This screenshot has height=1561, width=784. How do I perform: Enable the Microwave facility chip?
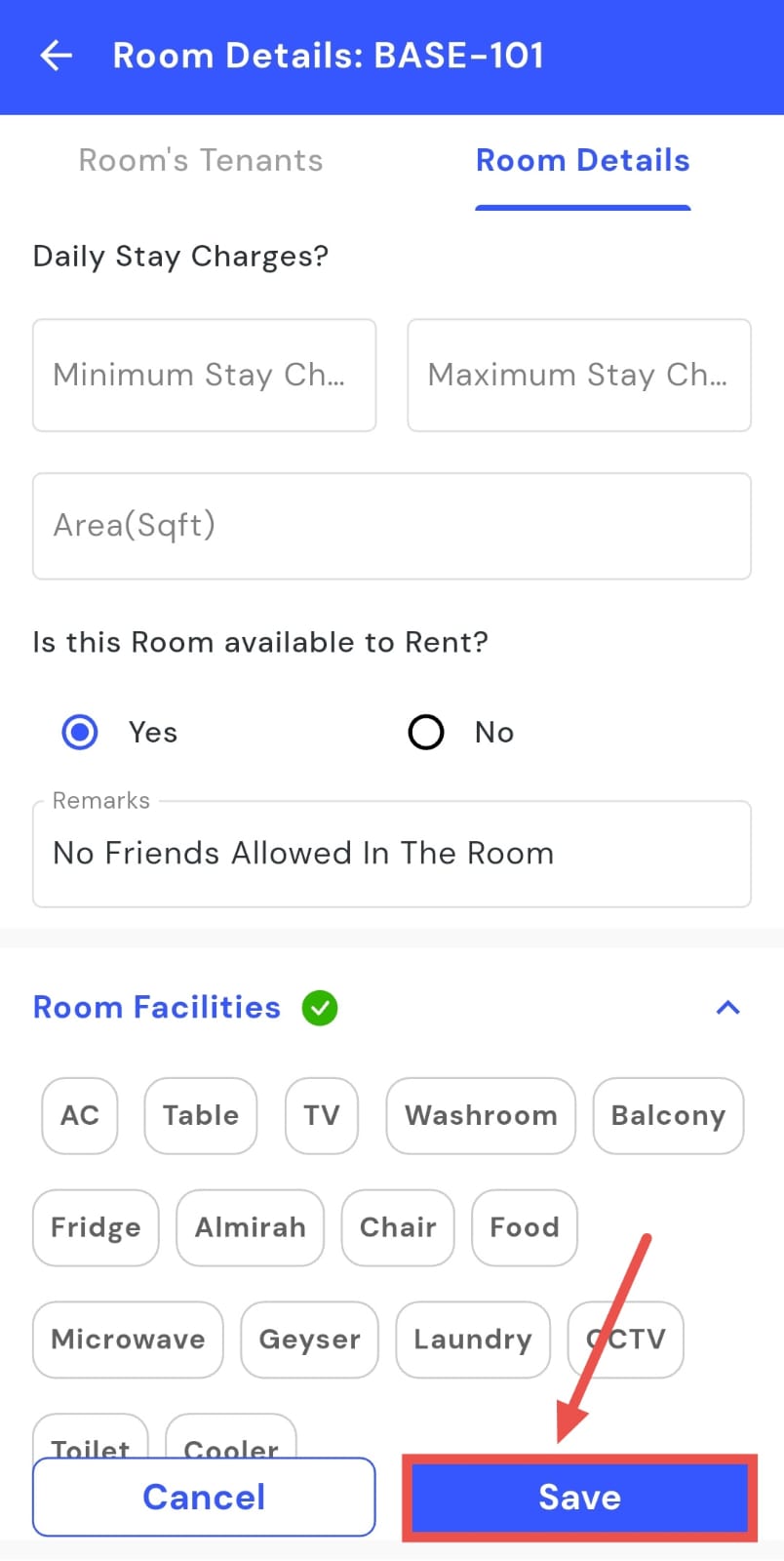128,1340
